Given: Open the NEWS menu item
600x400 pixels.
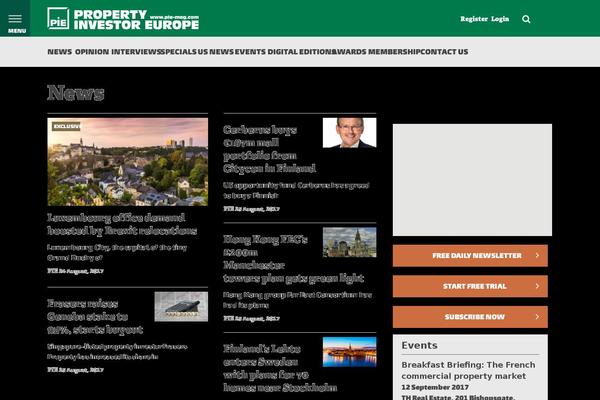Looking at the screenshot, I should [59, 52].
